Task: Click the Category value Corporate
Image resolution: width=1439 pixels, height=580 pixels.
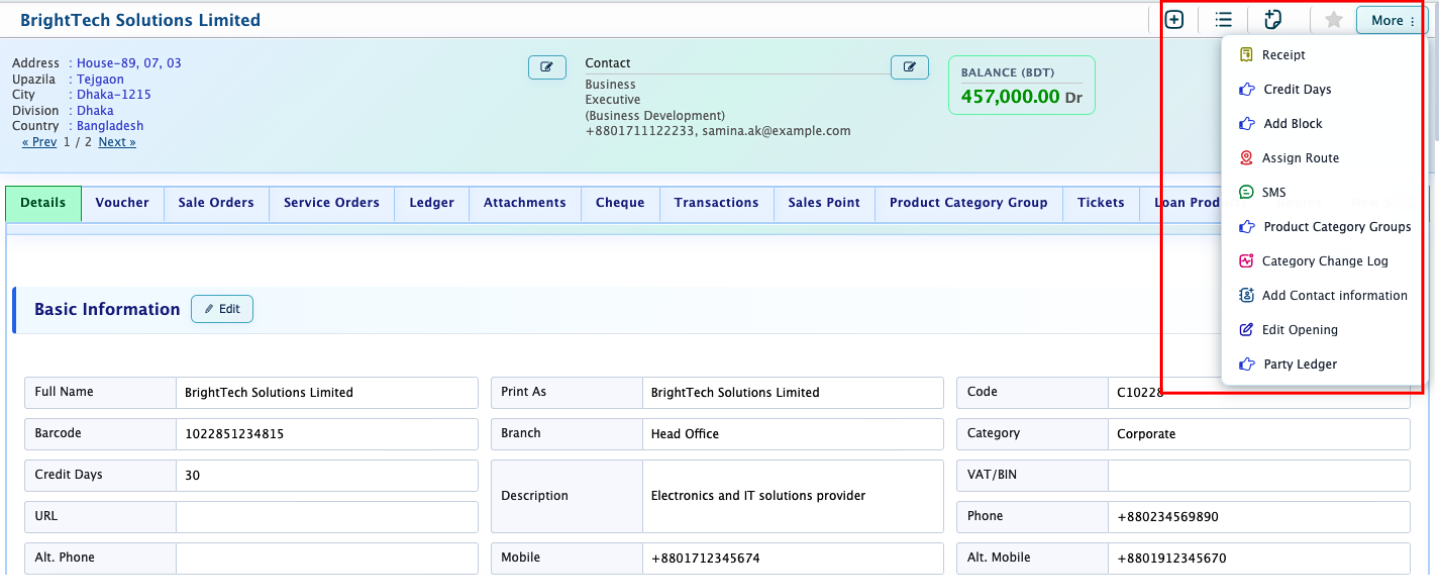Action: (1259, 434)
